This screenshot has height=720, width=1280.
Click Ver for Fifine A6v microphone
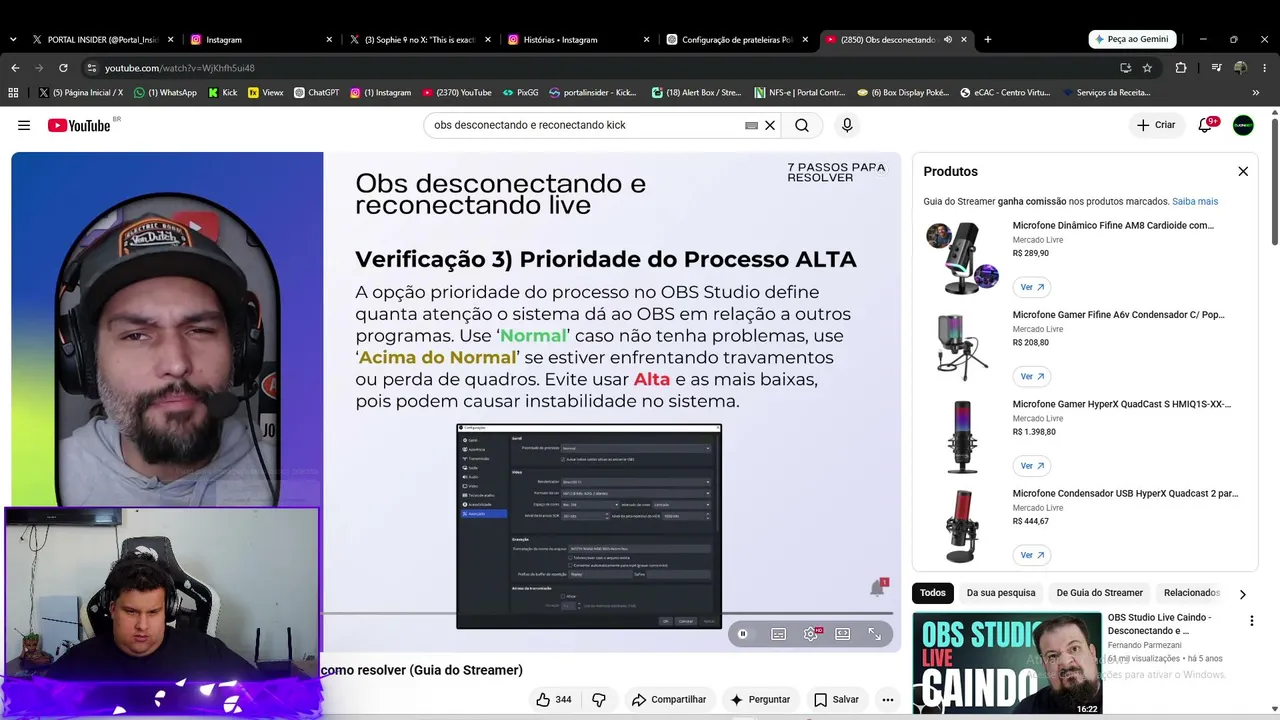[x=1032, y=377]
